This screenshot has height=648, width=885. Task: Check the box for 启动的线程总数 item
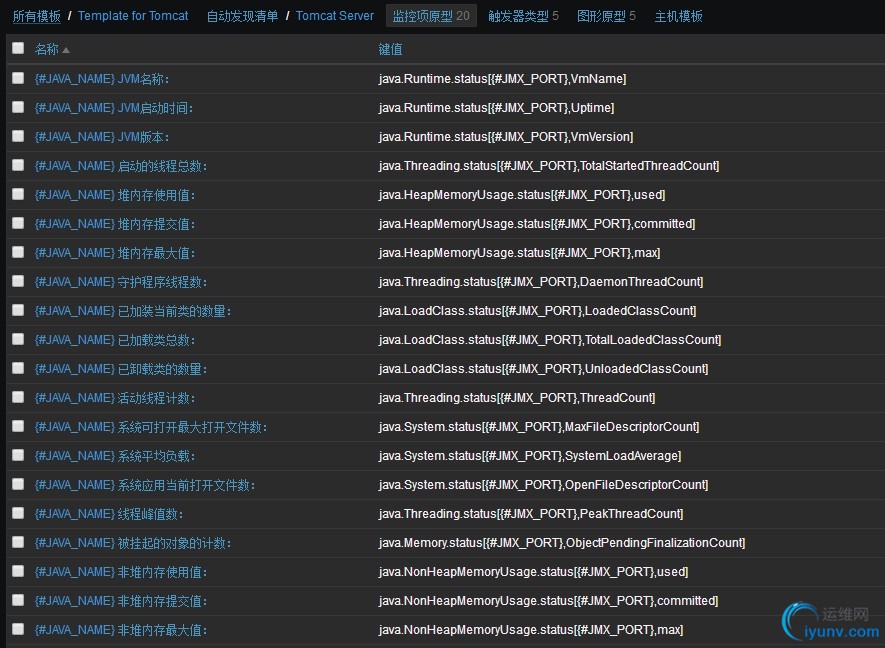18,165
